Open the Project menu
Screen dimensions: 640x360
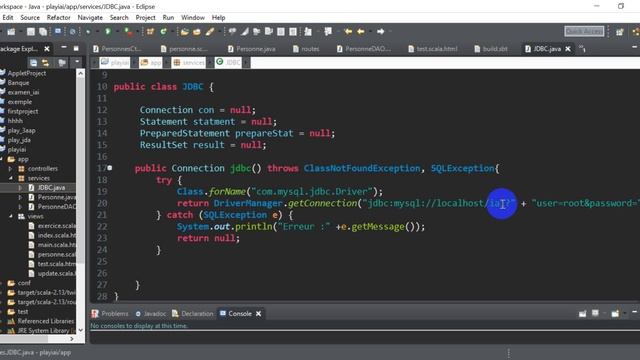[145, 18]
